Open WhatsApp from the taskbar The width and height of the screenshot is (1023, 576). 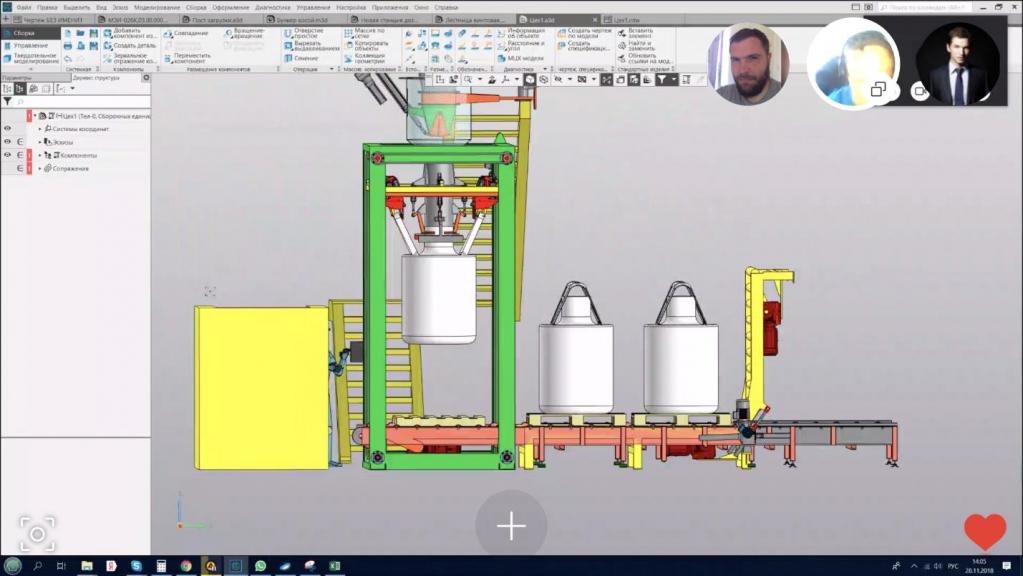coord(260,566)
